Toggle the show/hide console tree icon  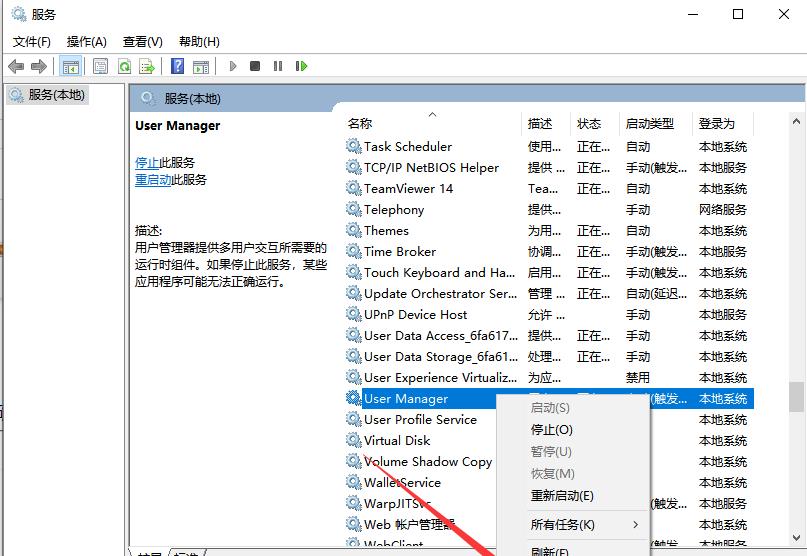(70, 66)
